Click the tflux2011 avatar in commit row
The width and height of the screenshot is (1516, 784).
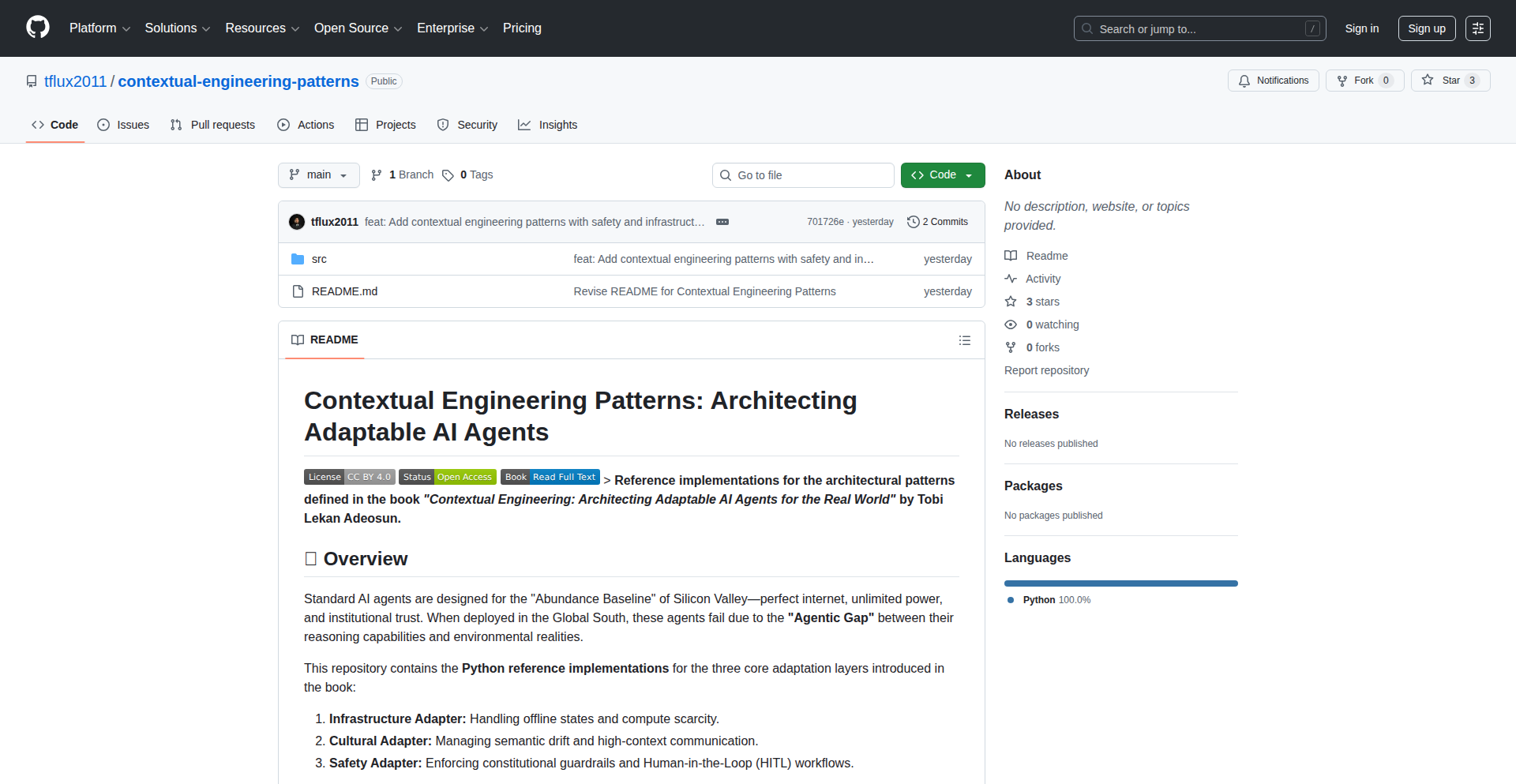297,222
